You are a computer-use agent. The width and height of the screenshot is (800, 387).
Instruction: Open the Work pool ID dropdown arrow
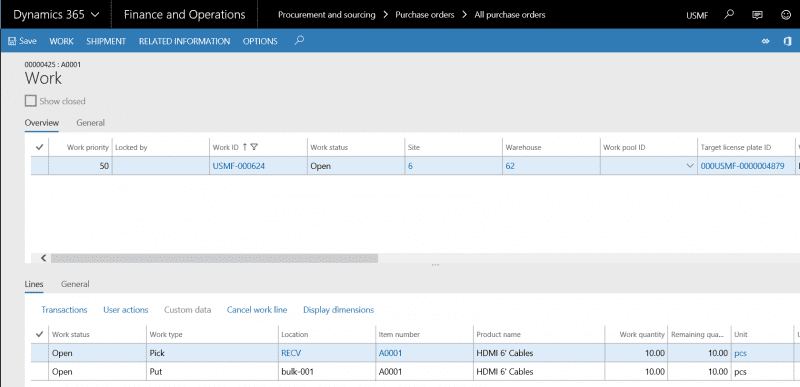coord(690,166)
